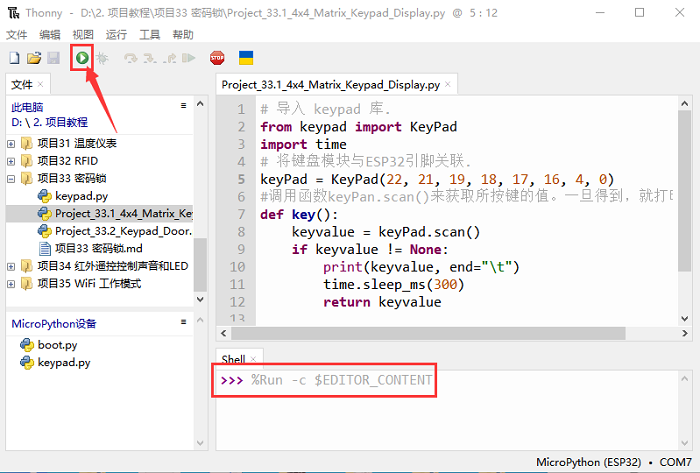Screen dimensions: 700x473
Task: Click the 此电脑 link in files panel
Action: [27, 106]
